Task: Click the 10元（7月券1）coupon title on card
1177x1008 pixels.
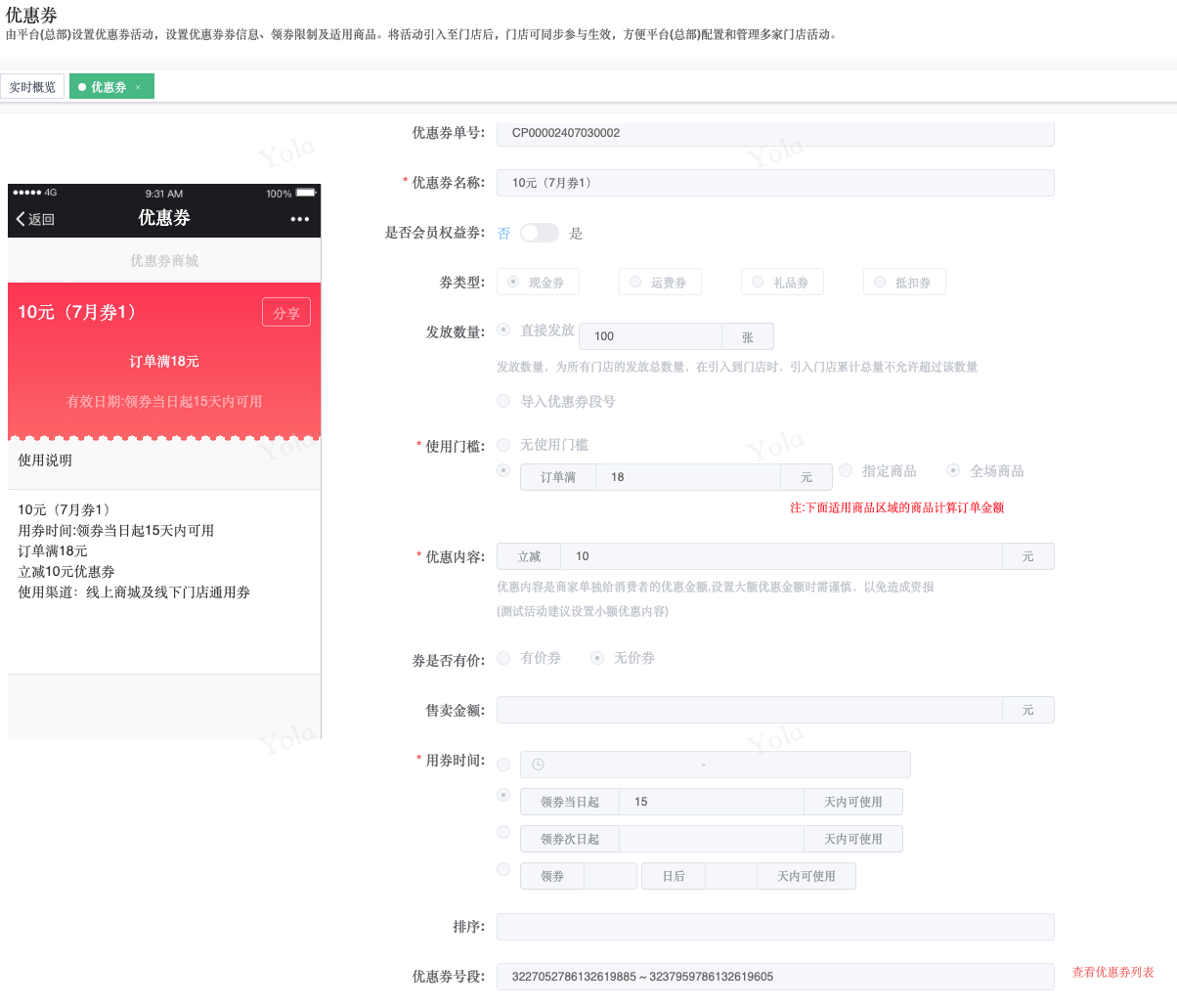Action: pos(79,313)
